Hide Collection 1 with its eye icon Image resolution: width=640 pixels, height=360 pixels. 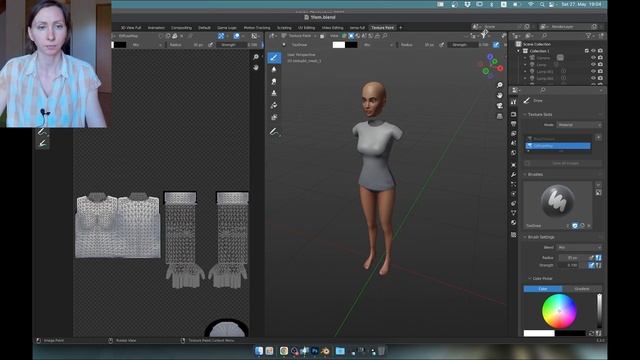point(593,51)
